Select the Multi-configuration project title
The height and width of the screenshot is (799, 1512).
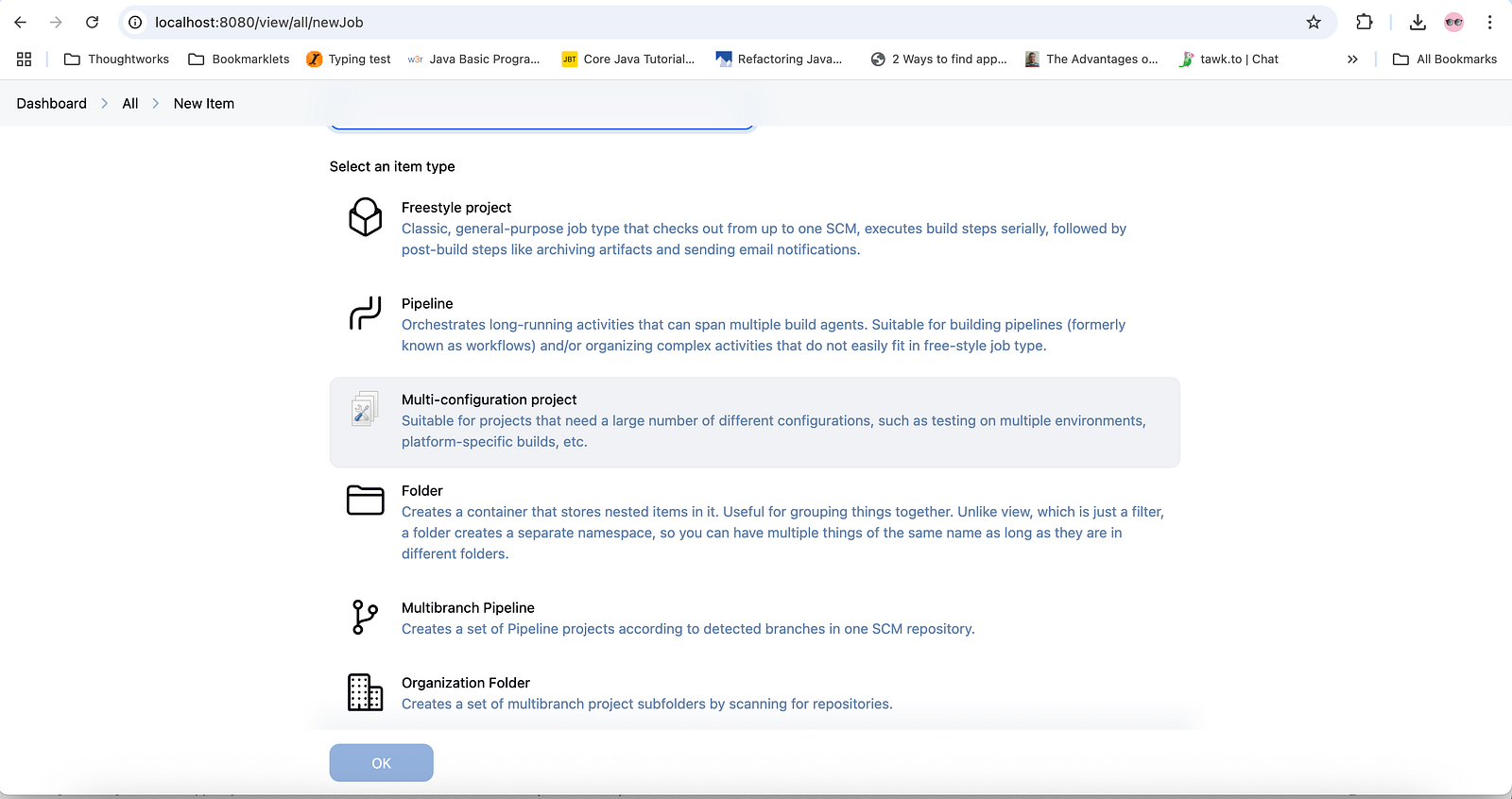point(489,400)
